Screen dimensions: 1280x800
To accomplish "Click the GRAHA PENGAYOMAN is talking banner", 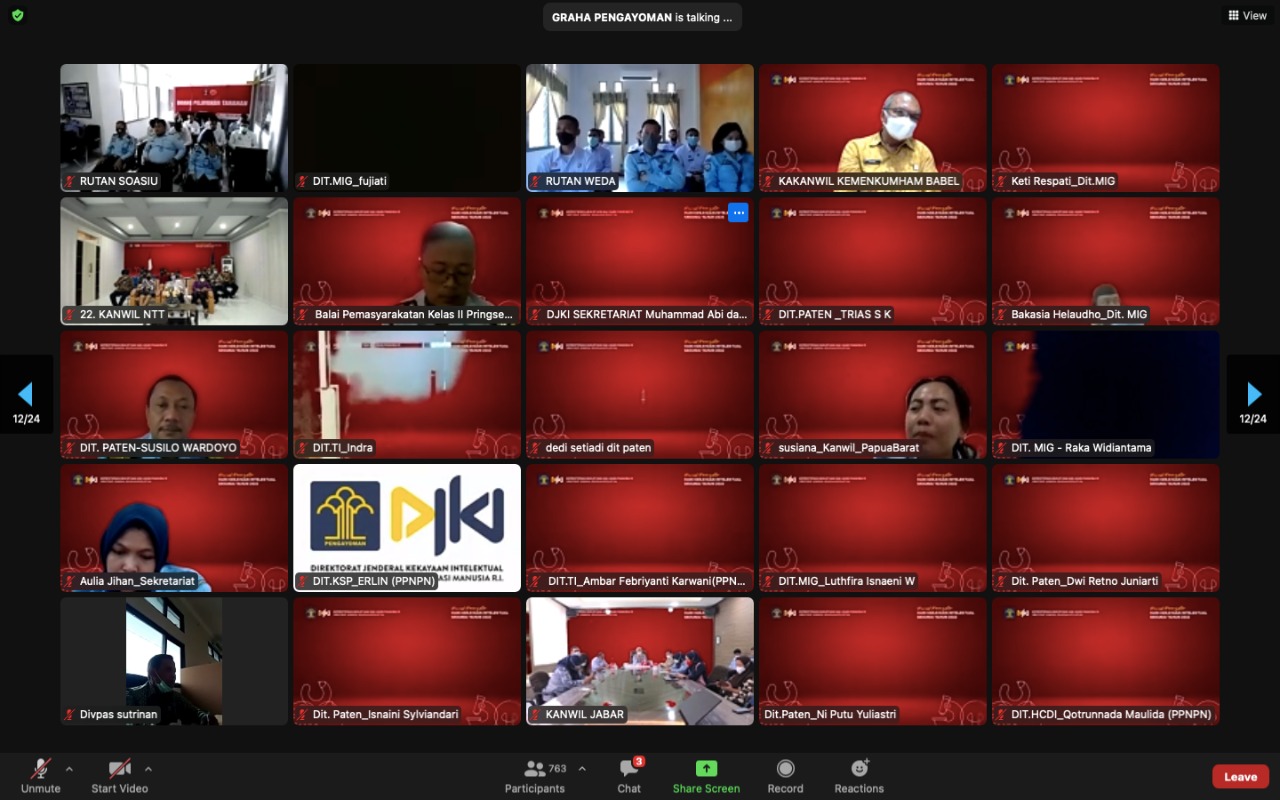I will pyautogui.click(x=642, y=17).
